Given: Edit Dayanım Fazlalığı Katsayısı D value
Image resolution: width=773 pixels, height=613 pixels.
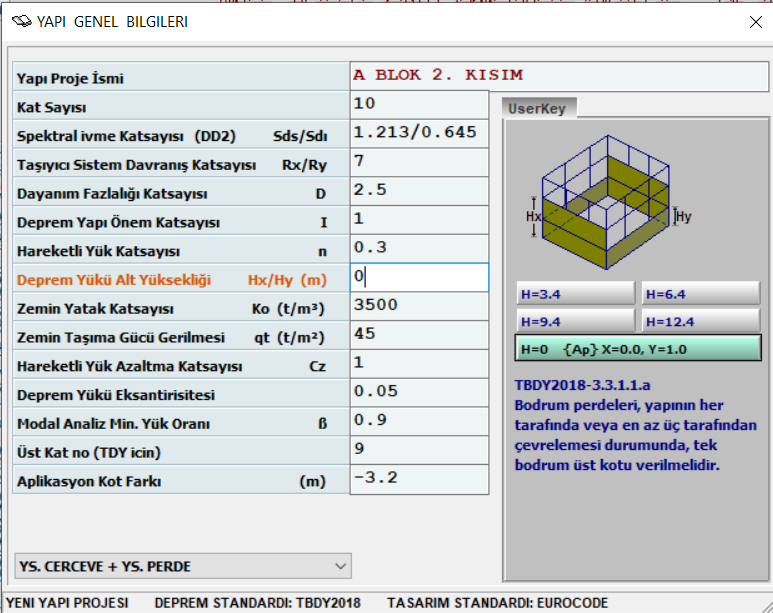Looking at the screenshot, I should (419, 191).
